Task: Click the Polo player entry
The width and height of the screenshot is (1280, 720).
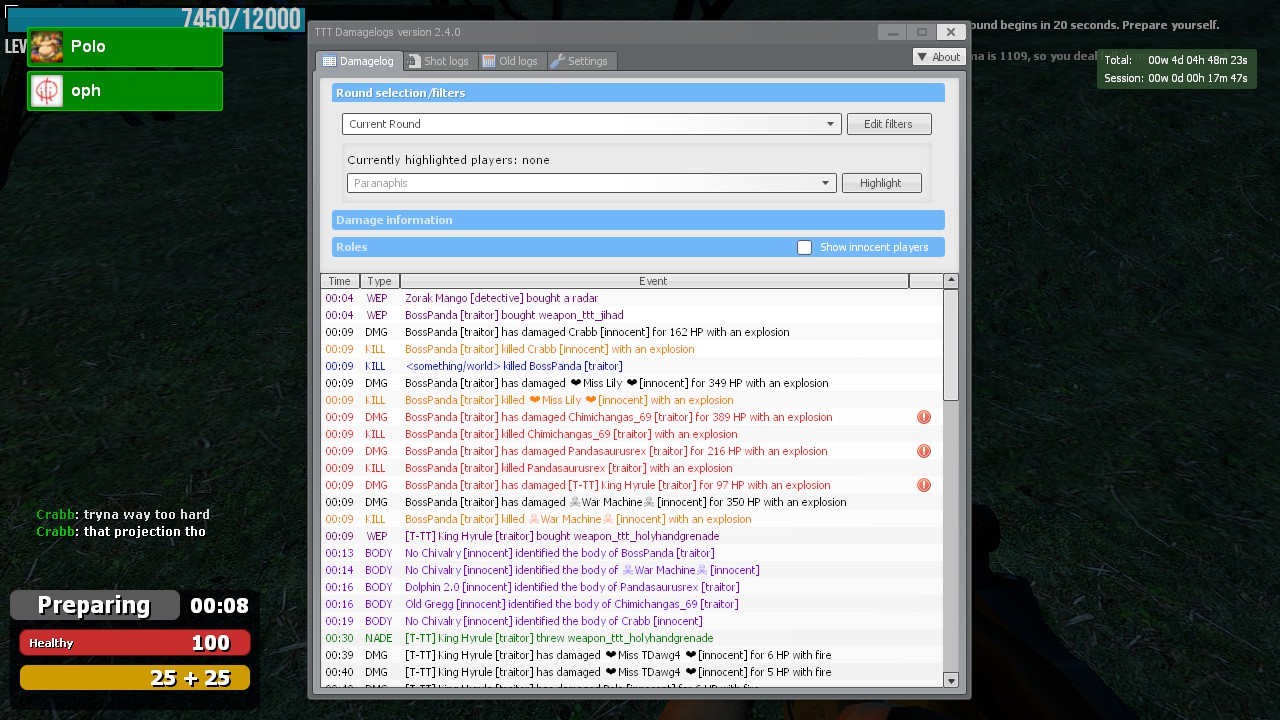Action: point(125,47)
